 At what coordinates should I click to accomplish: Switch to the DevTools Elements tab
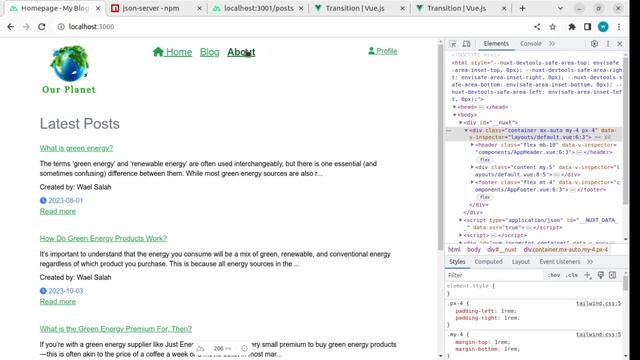click(496, 44)
